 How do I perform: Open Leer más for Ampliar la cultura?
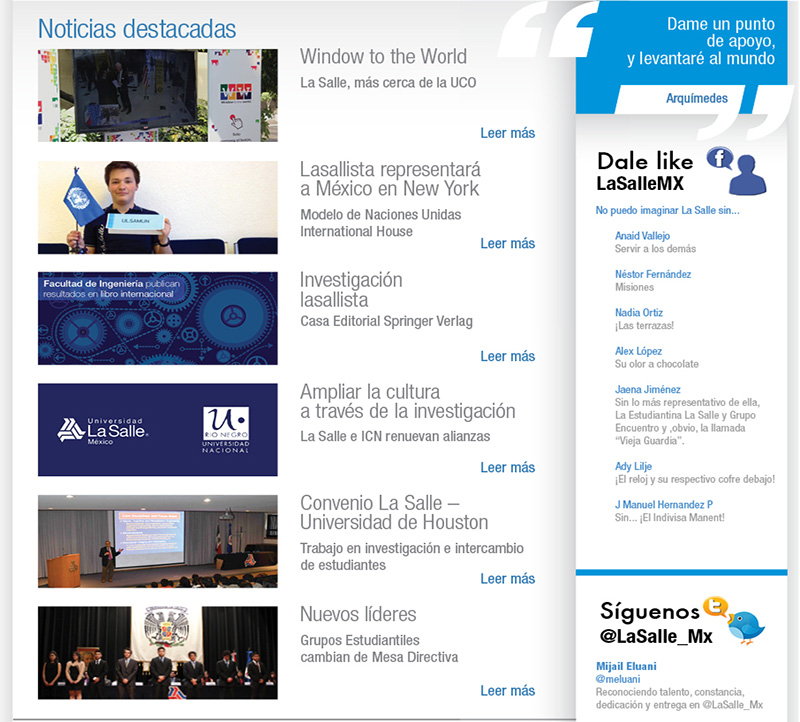(507, 467)
